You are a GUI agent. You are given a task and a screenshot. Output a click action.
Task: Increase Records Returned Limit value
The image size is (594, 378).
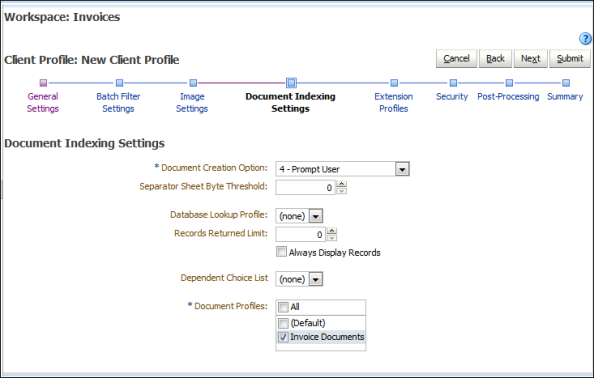pyautogui.click(x=332, y=231)
